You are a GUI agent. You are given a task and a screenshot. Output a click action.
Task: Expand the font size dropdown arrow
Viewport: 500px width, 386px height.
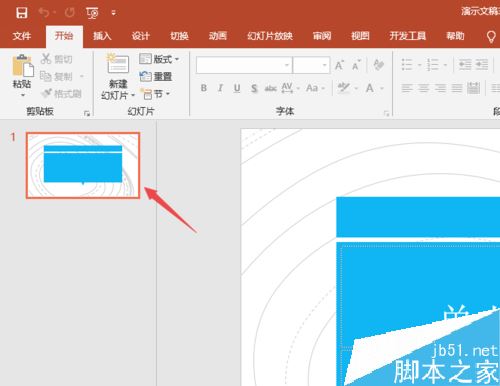[325, 65]
